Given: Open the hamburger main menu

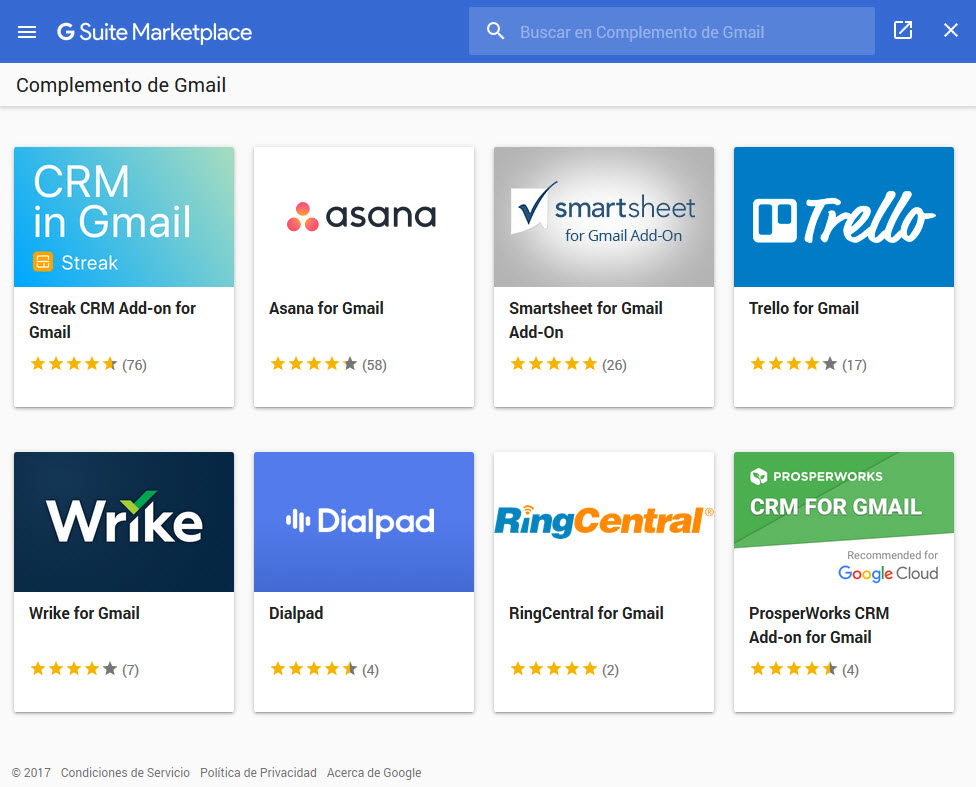Looking at the screenshot, I should click(27, 32).
